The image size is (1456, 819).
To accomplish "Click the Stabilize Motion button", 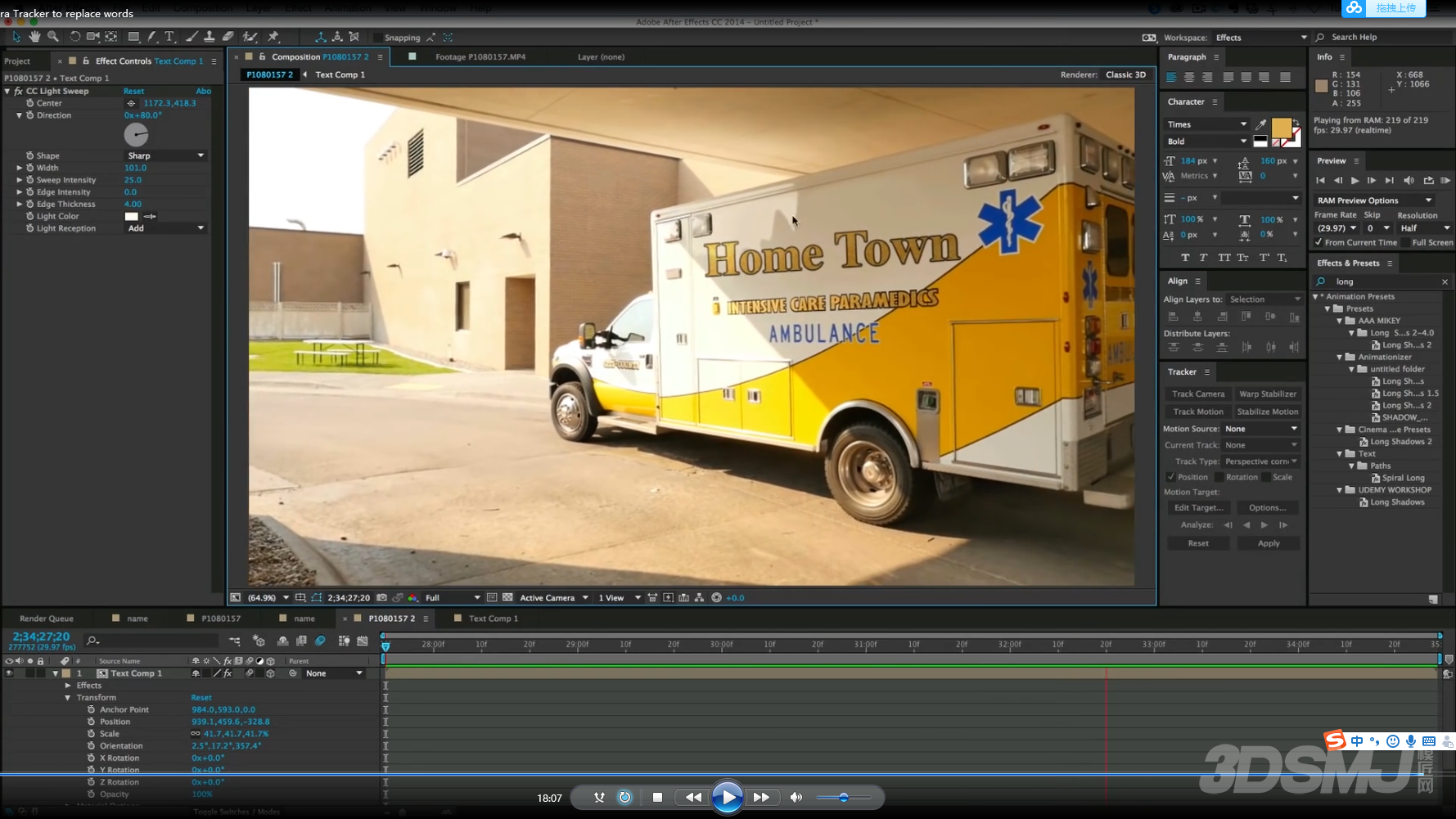I will click(x=1268, y=412).
